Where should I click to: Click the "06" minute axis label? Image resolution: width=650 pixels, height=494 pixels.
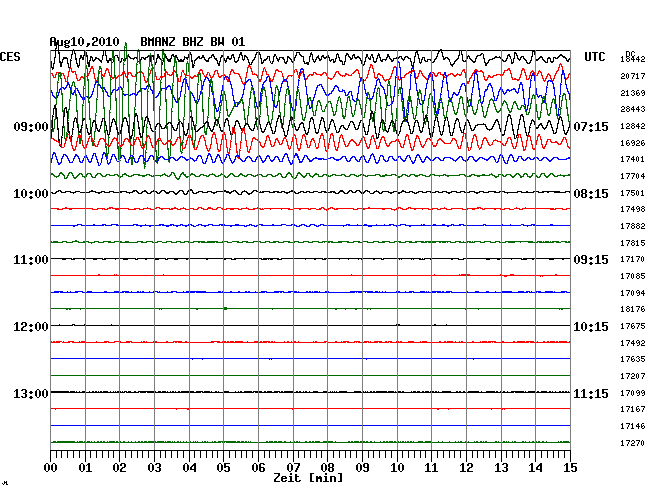(x=258, y=468)
